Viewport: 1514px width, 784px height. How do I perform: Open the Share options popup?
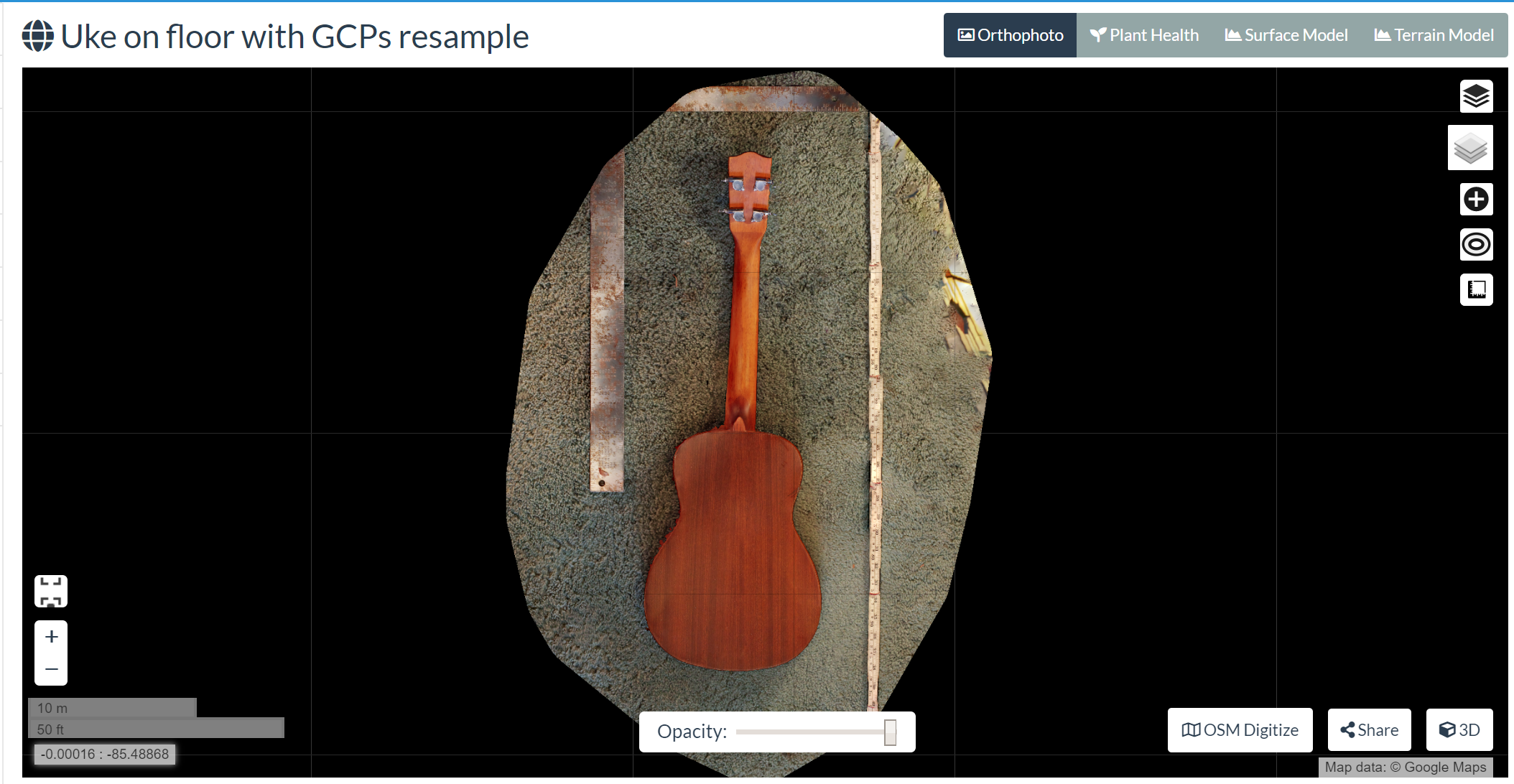pyautogui.click(x=1369, y=730)
